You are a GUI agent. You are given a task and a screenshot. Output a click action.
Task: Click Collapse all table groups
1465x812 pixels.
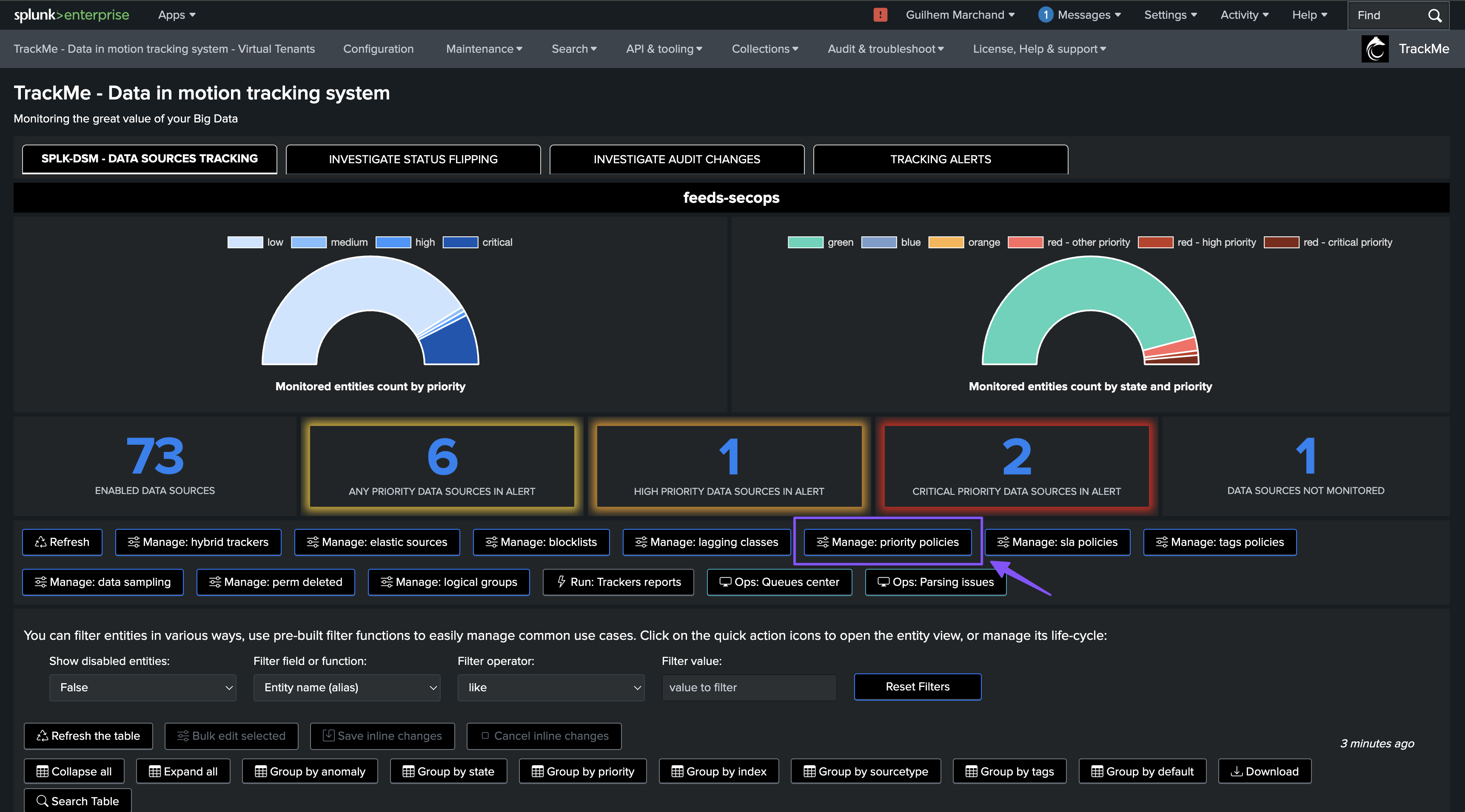(x=74, y=771)
